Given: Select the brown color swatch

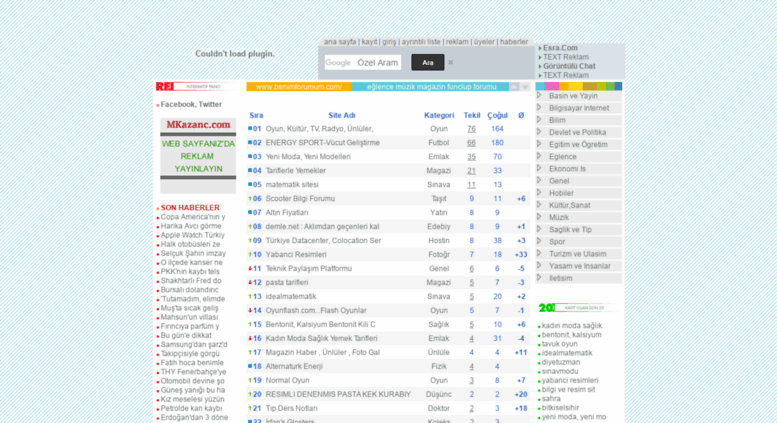Looking at the screenshot, I should tap(590, 87).
